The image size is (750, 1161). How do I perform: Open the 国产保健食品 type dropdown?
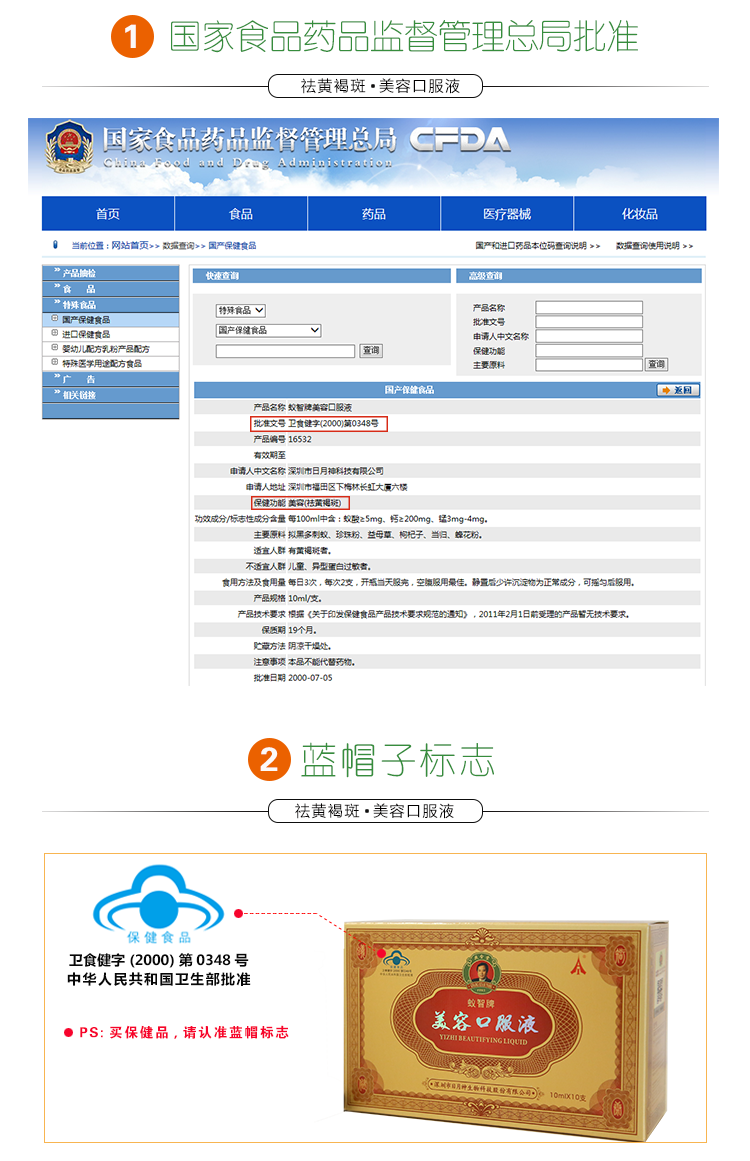pos(268,330)
